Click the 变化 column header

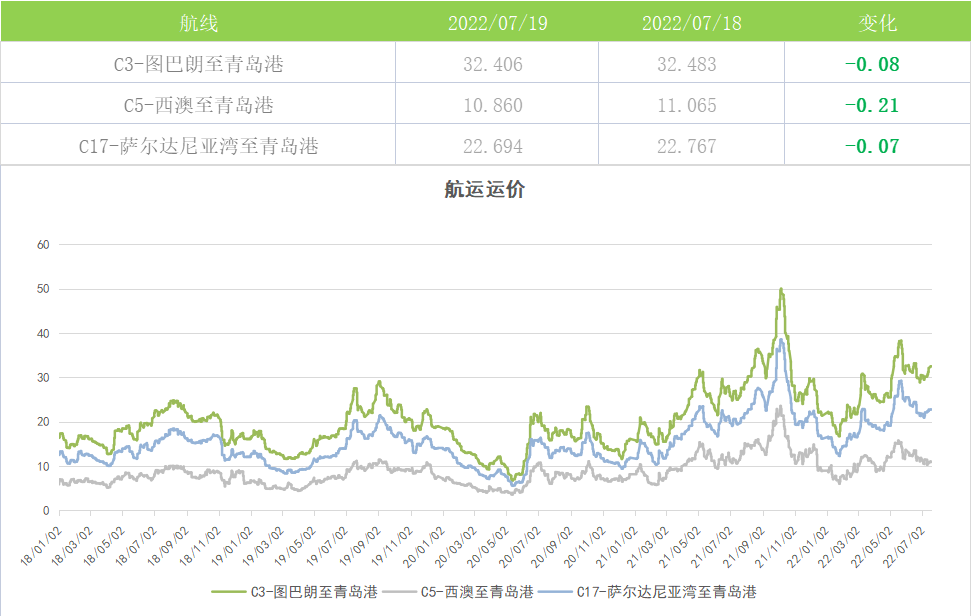pos(878,22)
